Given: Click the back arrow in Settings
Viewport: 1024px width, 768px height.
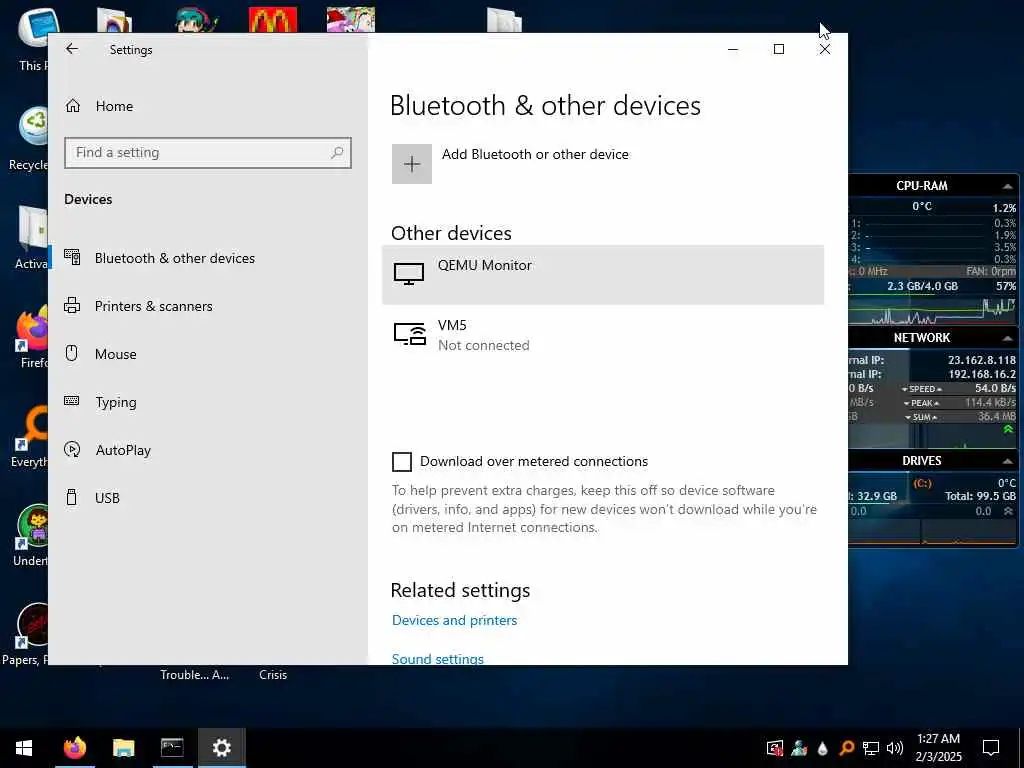Looking at the screenshot, I should click(x=72, y=49).
